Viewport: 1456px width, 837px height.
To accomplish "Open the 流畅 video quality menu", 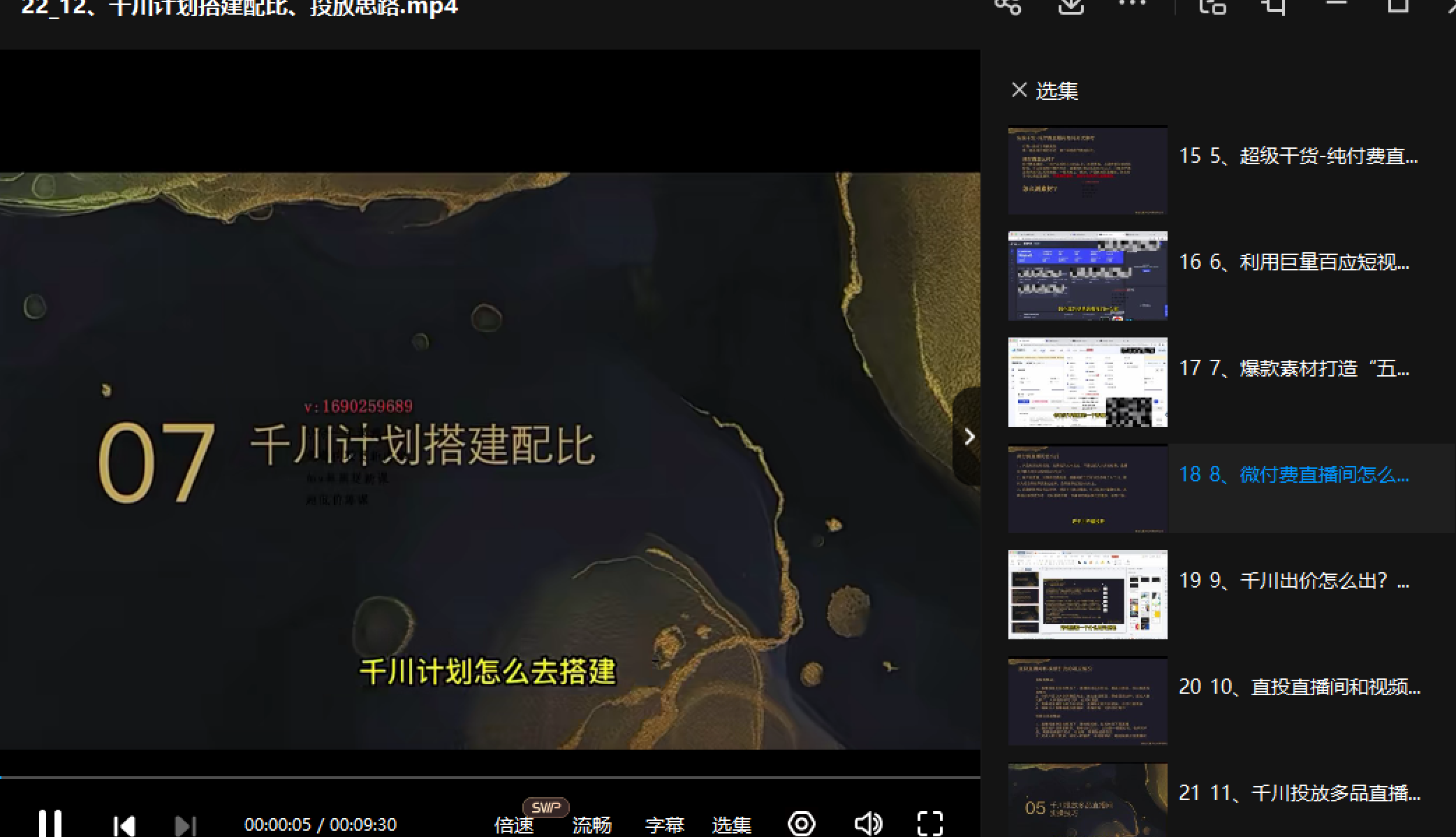I will 591,825.
